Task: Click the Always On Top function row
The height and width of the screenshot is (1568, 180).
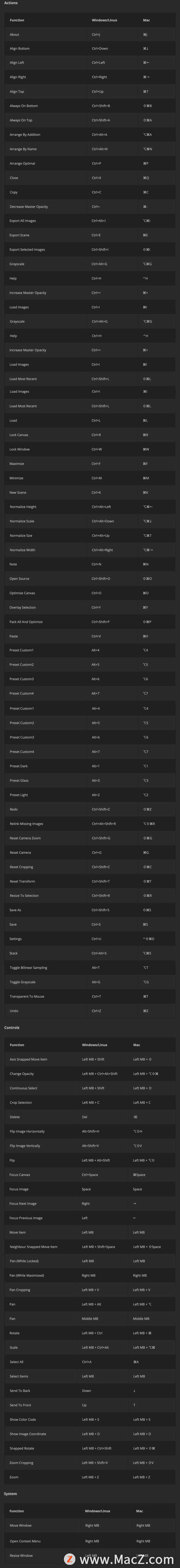Action: click(90, 121)
